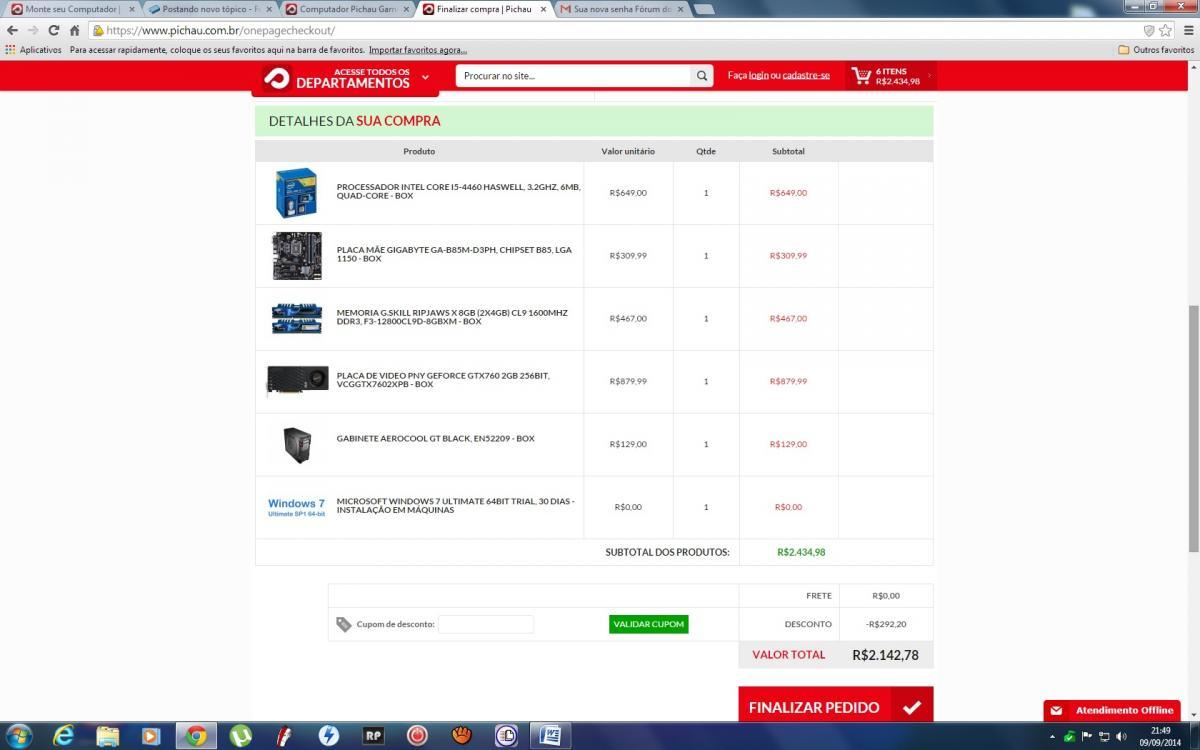The width and height of the screenshot is (1200, 750).
Task: Open the Windows Start menu
Action: [18, 736]
